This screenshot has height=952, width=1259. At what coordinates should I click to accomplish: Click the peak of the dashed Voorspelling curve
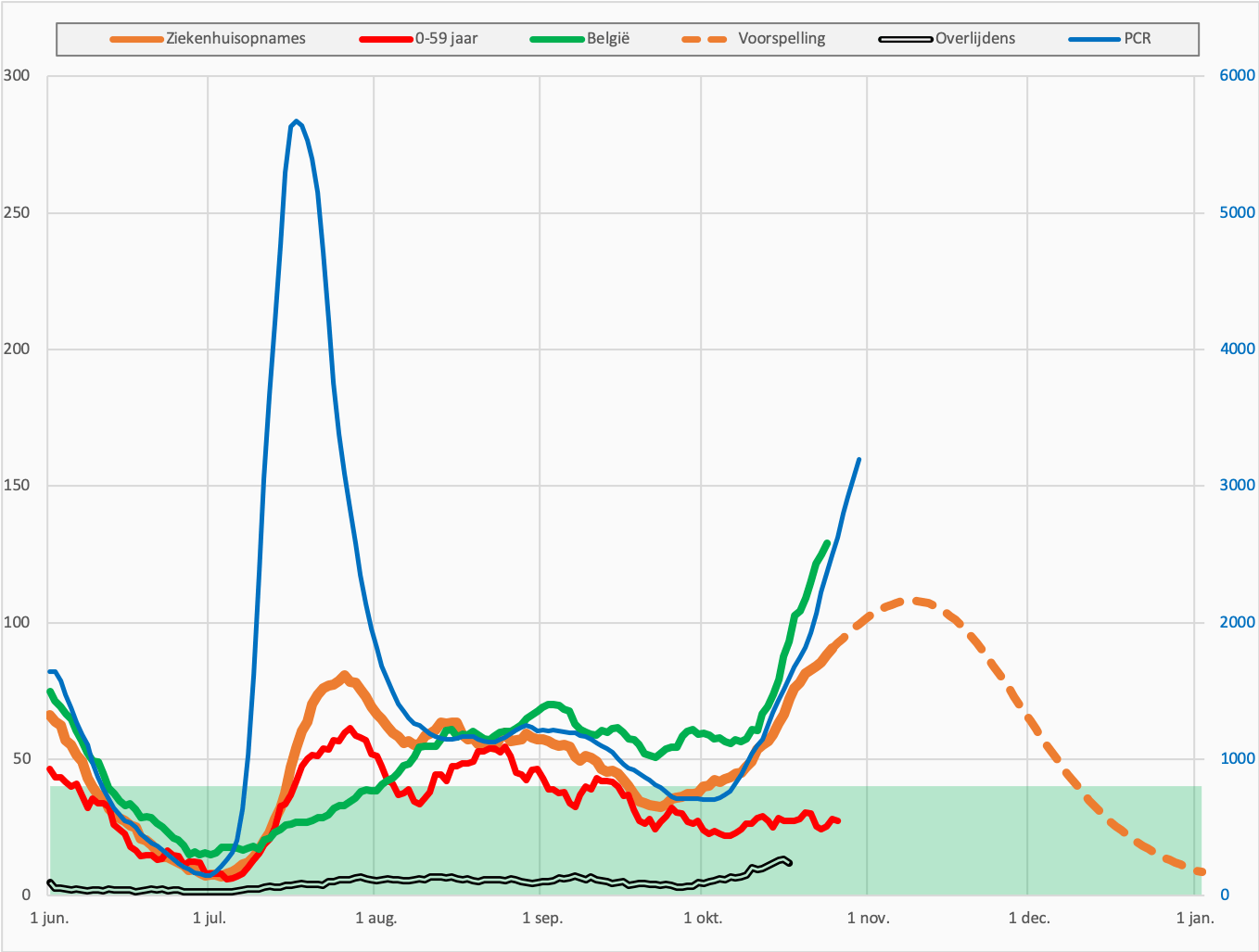pos(915,601)
